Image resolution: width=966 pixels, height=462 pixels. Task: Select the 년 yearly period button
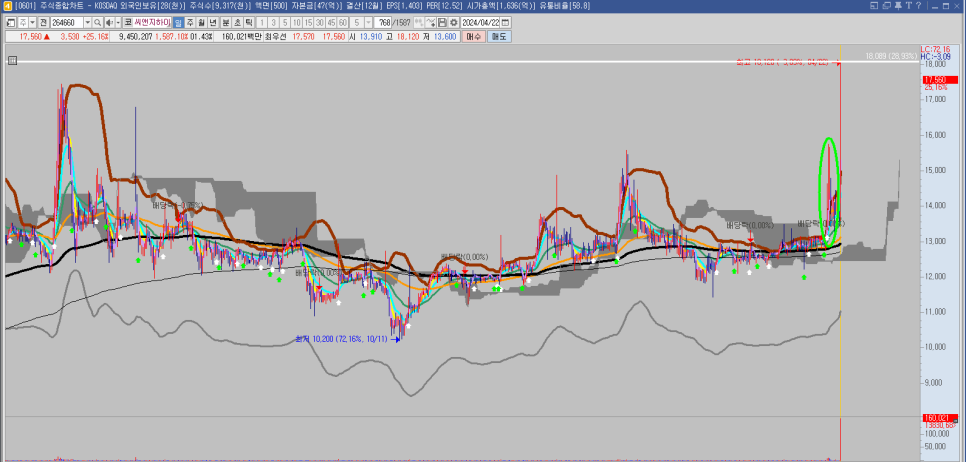(213, 23)
